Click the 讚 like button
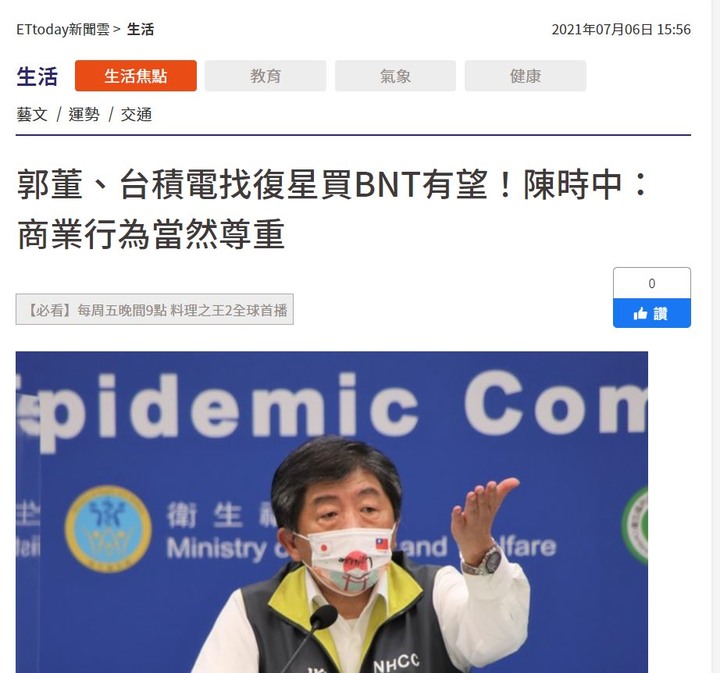This screenshot has width=720, height=673. click(x=652, y=313)
